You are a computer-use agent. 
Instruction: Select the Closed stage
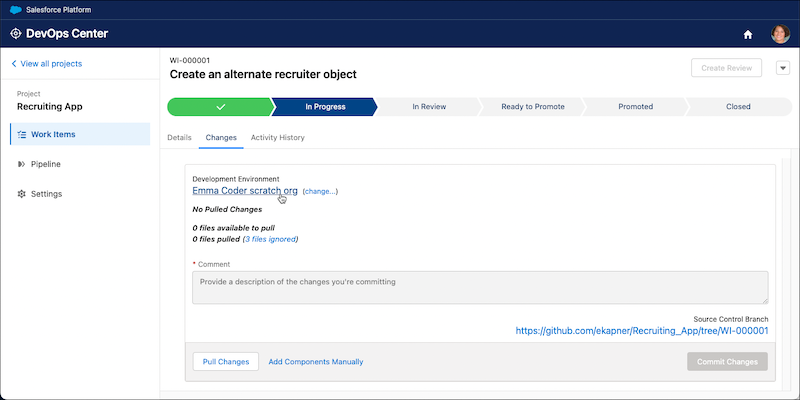(738, 107)
